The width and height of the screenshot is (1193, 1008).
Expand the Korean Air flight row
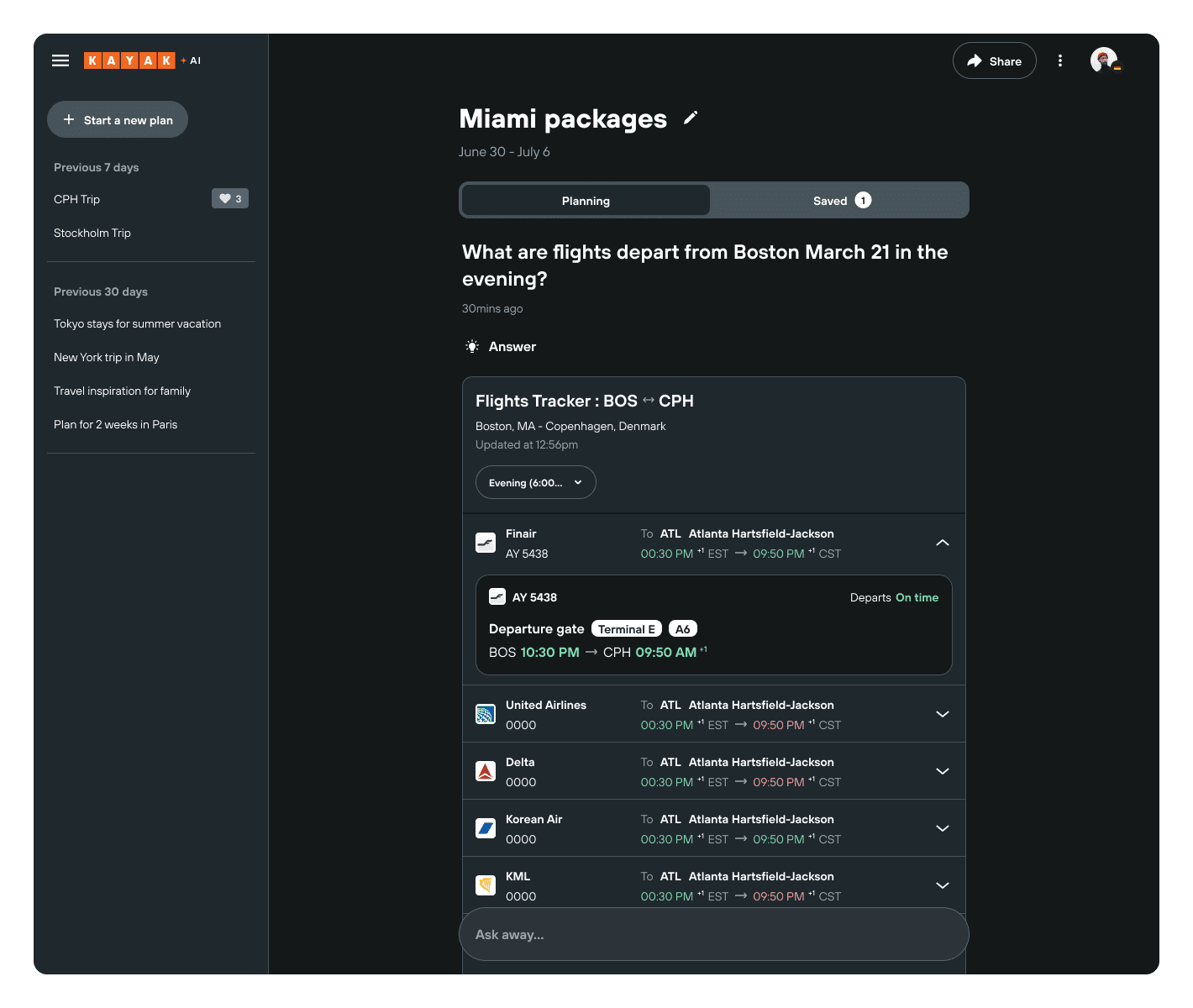(x=943, y=829)
